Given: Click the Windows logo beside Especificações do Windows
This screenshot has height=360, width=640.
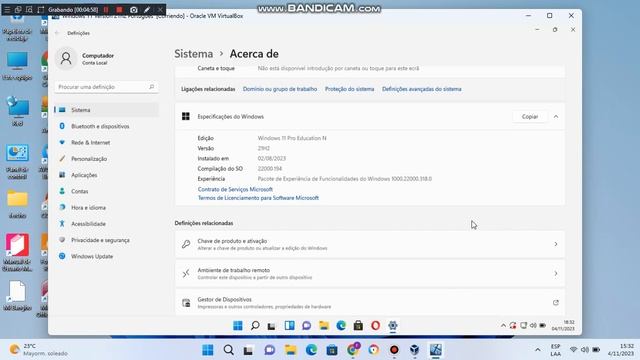Looking at the screenshot, I should click(186, 117).
